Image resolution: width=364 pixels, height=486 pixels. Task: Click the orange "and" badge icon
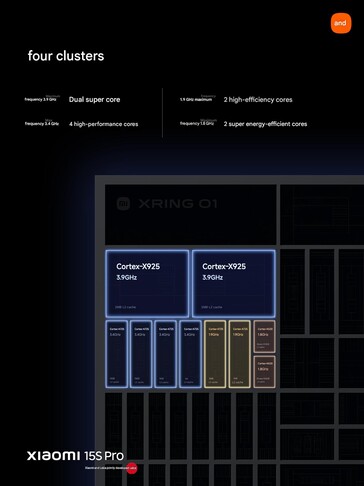point(341,23)
